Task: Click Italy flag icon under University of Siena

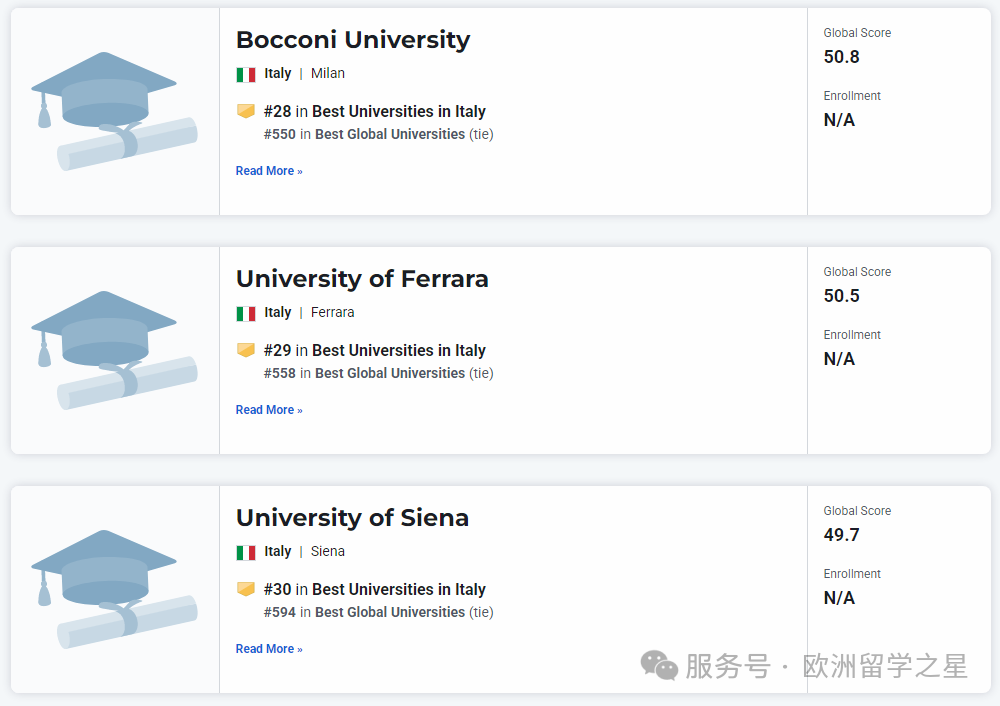Action: (x=246, y=552)
